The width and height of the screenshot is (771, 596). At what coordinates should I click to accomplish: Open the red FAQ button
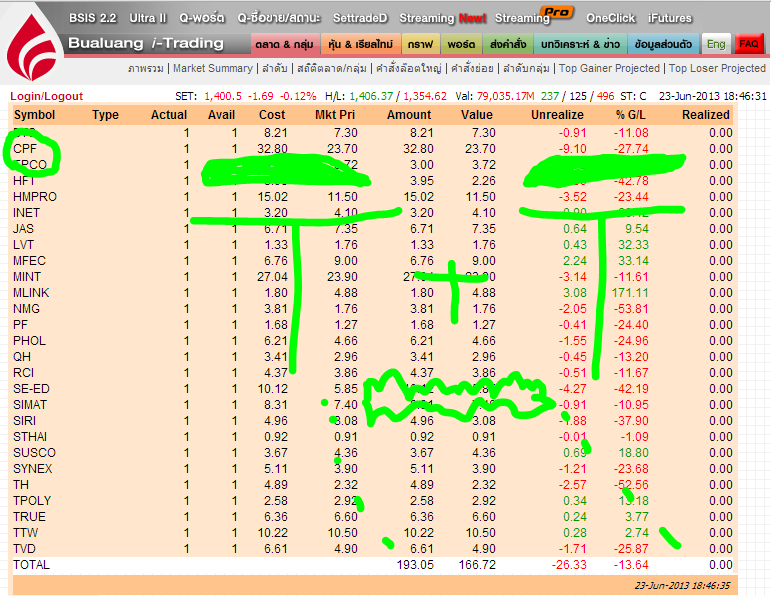pyautogui.click(x=748, y=44)
